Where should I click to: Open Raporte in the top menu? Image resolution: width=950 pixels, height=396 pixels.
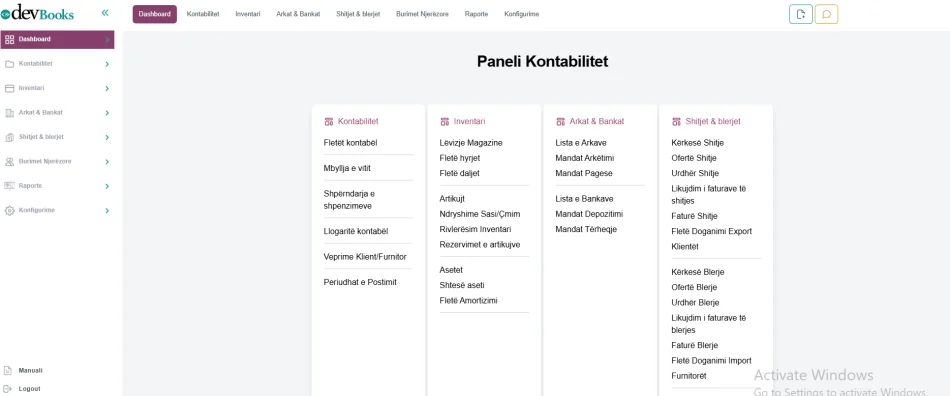(x=476, y=14)
